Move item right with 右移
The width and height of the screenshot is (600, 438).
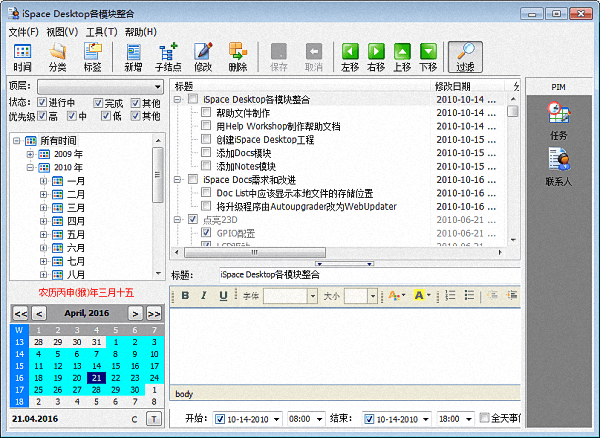[x=376, y=57]
